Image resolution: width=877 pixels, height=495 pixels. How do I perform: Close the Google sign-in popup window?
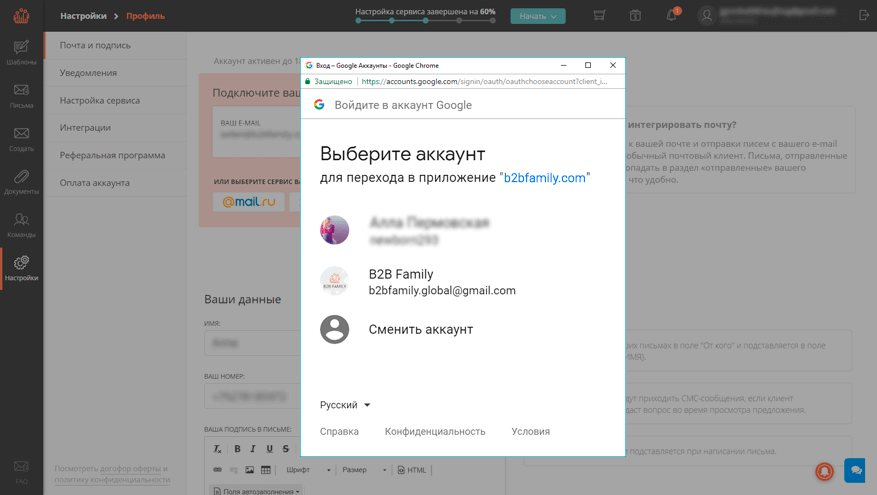[612, 65]
